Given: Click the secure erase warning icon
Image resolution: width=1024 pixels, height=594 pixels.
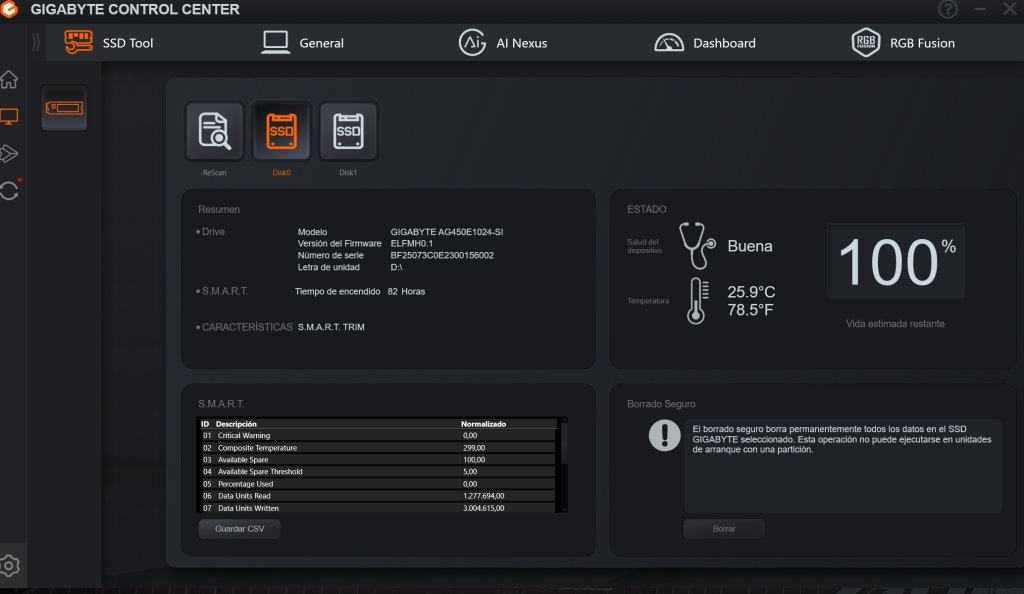Looking at the screenshot, I should (x=665, y=435).
